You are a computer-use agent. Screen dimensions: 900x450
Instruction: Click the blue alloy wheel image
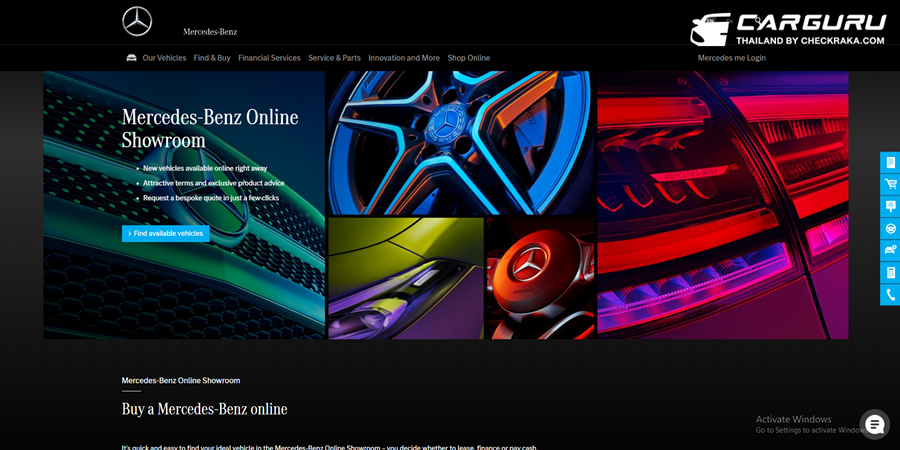coord(460,142)
